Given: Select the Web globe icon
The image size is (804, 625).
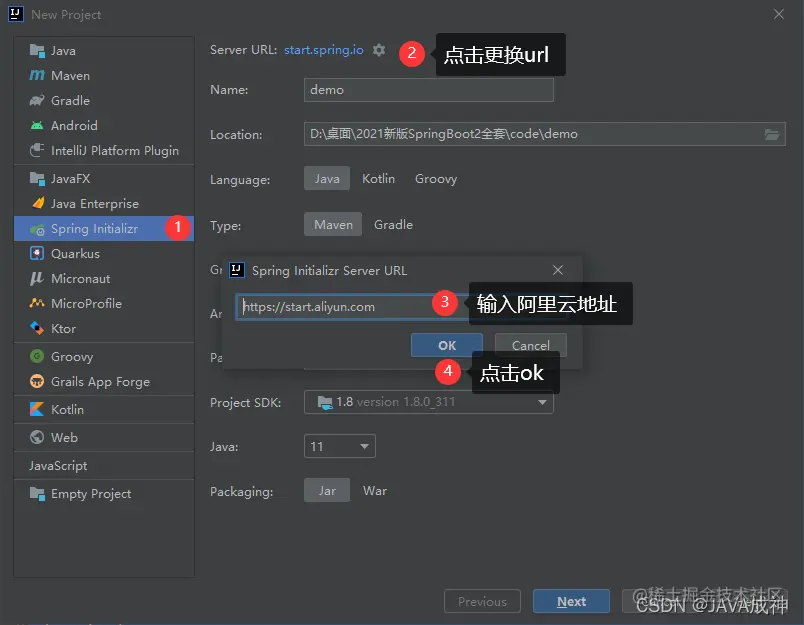Looking at the screenshot, I should (37, 437).
